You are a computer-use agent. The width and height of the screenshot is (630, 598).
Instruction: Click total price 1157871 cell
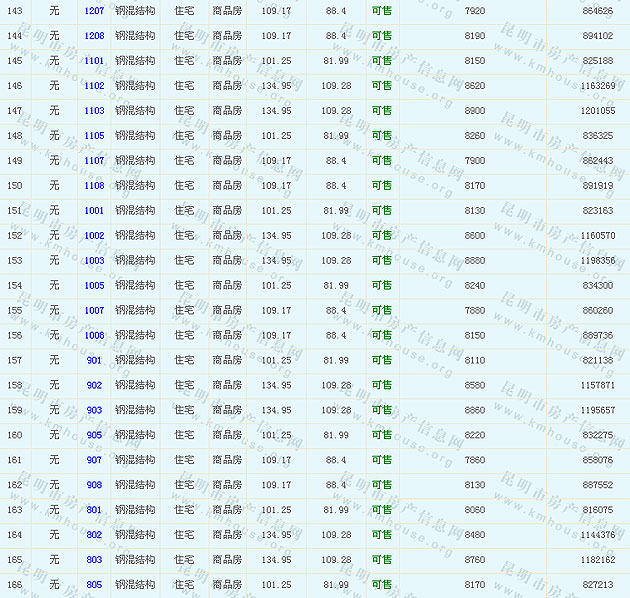click(597, 386)
